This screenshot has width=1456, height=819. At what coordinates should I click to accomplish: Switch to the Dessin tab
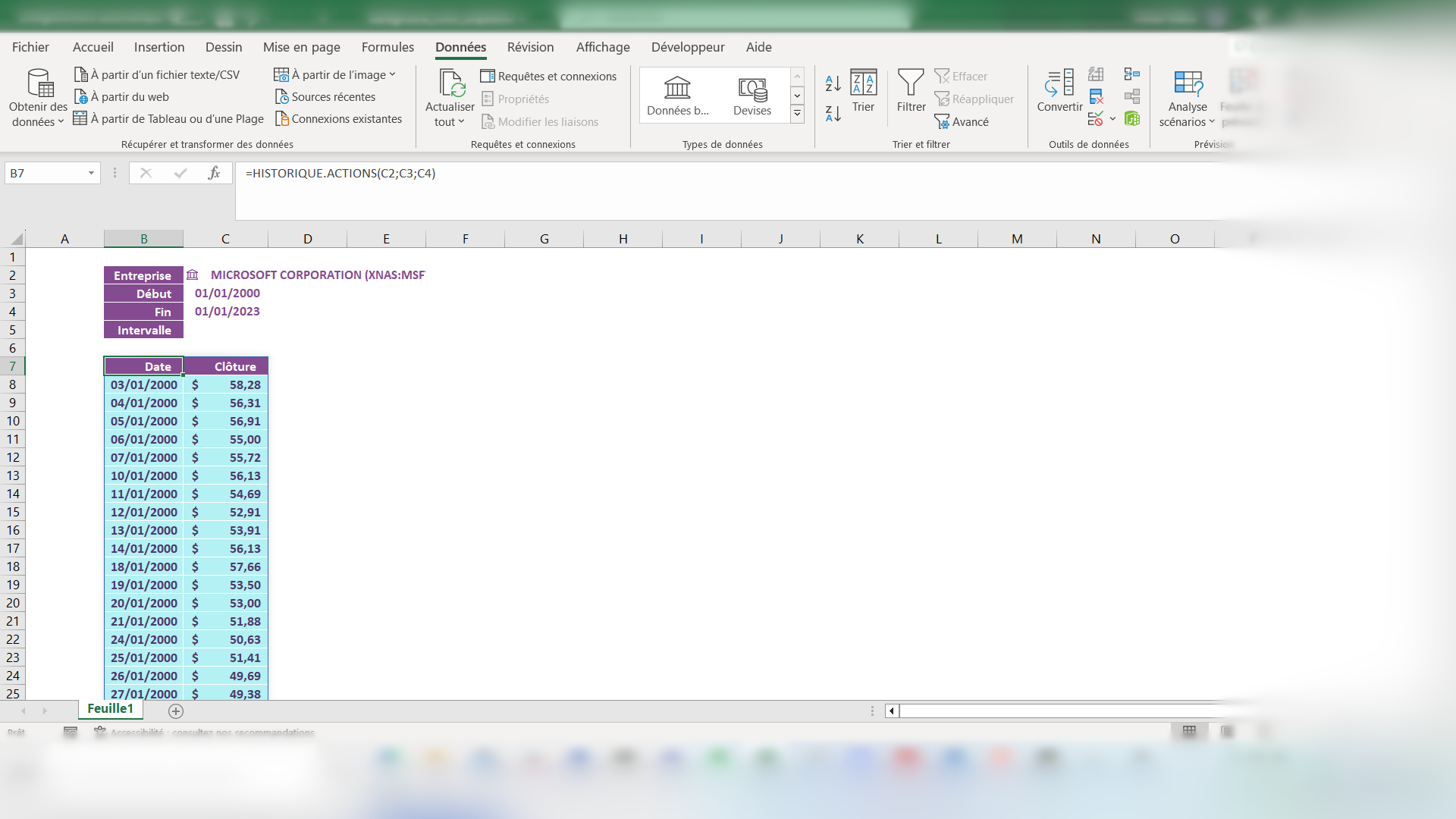pyautogui.click(x=224, y=47)
